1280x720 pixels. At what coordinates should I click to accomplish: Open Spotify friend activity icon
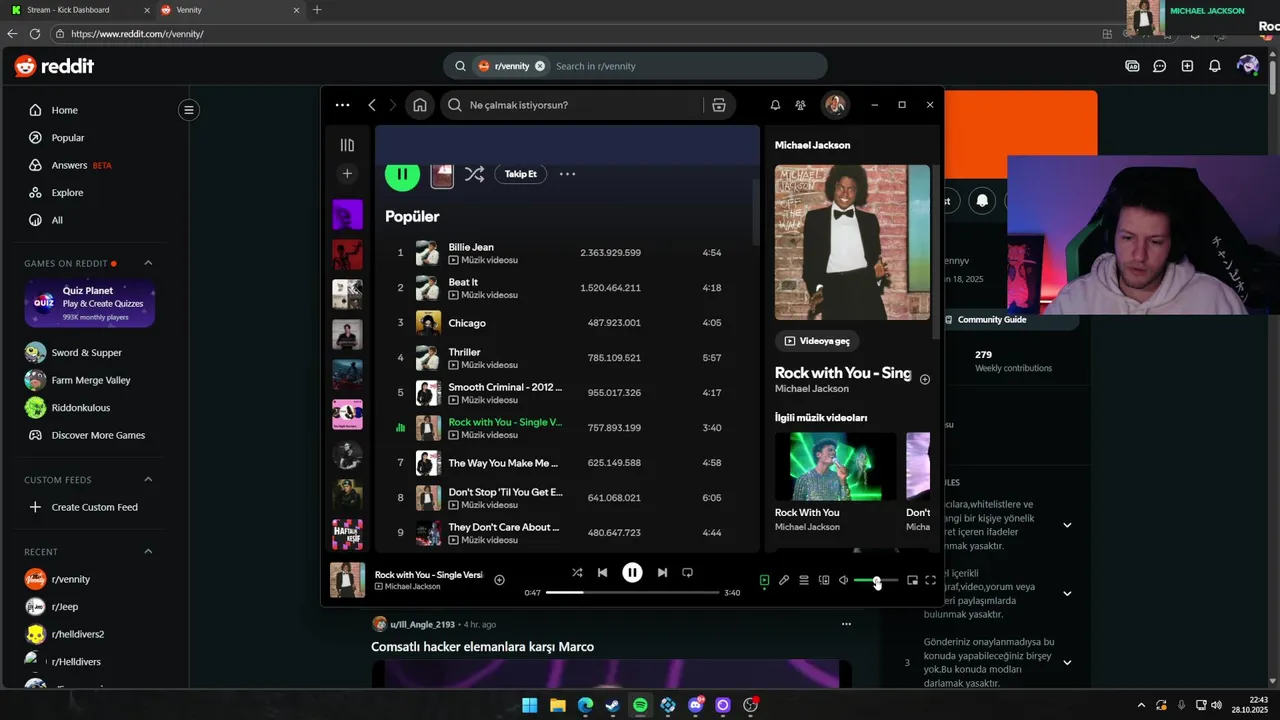(x=800, y=105)
